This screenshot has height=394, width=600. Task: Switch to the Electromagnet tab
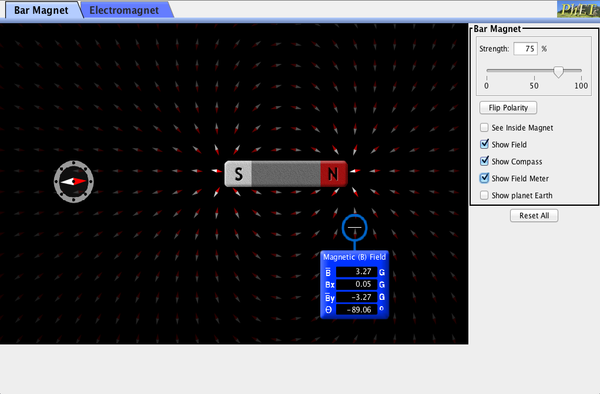[x=124, y=10]
